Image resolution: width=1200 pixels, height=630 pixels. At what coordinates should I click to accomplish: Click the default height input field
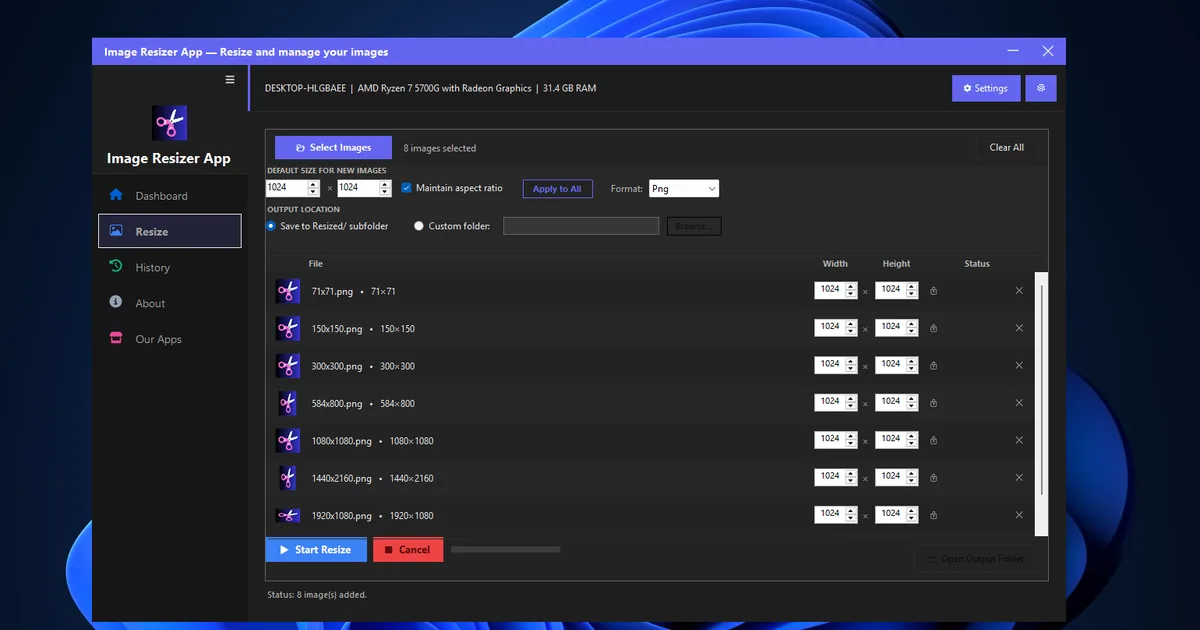pyautogui.click(x=357, y=188)
